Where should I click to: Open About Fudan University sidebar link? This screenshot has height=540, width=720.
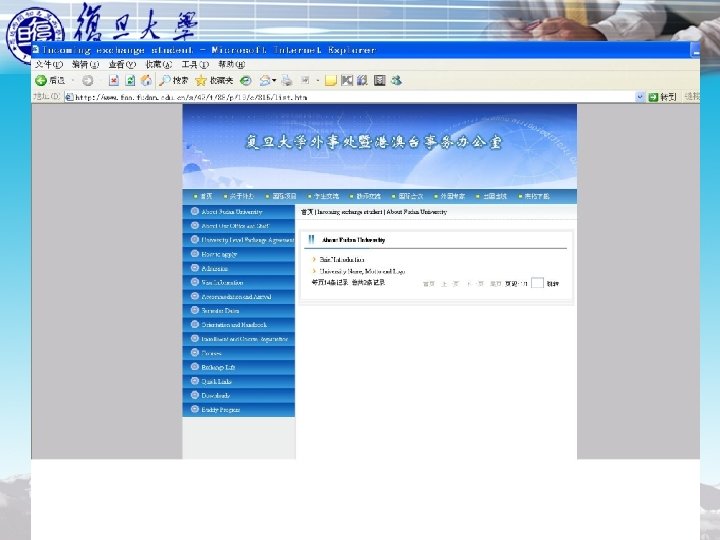pos(231,212)
